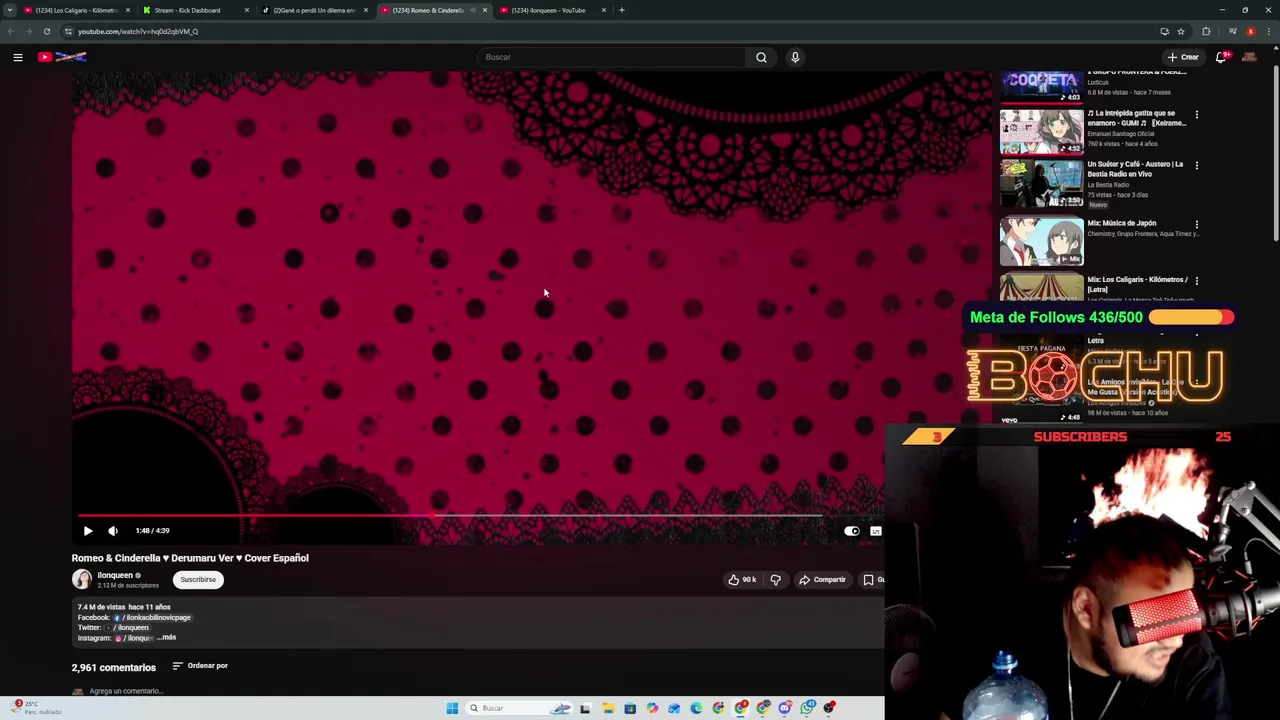The height and width of the screenshot is (720, 1280).
Task: Open the Chrome three-dot menu
Action: point(1270,31)
